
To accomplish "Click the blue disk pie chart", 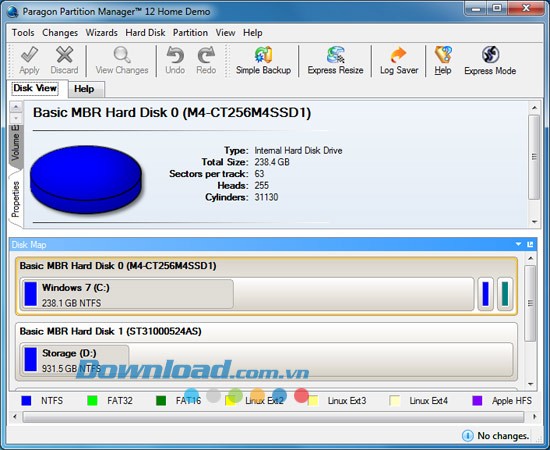I will [x=86, y=179].
